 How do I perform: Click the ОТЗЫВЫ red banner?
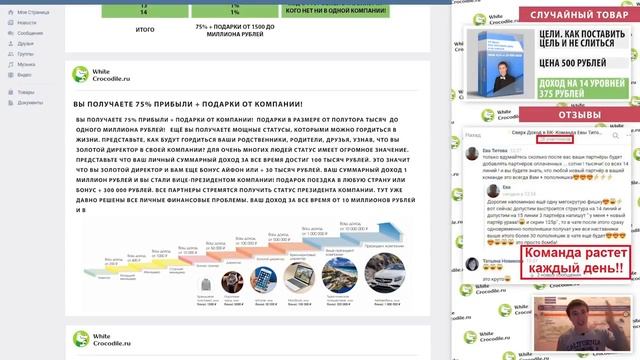point(579,115)
